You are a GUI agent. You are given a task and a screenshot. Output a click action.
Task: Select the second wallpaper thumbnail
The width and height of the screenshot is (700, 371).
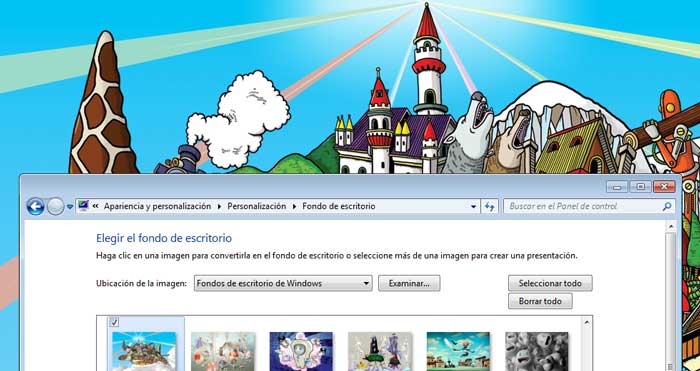223,351
